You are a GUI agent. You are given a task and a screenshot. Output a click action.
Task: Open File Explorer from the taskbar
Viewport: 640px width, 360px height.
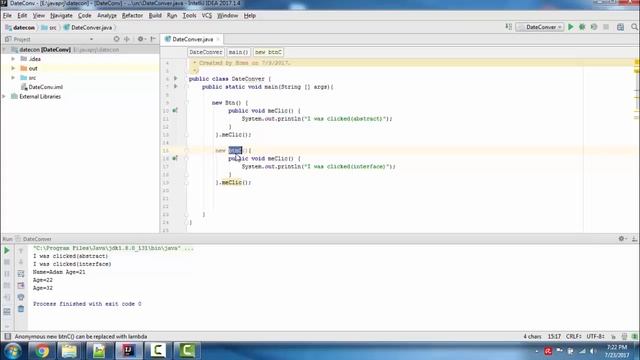(x=69, y=351)
